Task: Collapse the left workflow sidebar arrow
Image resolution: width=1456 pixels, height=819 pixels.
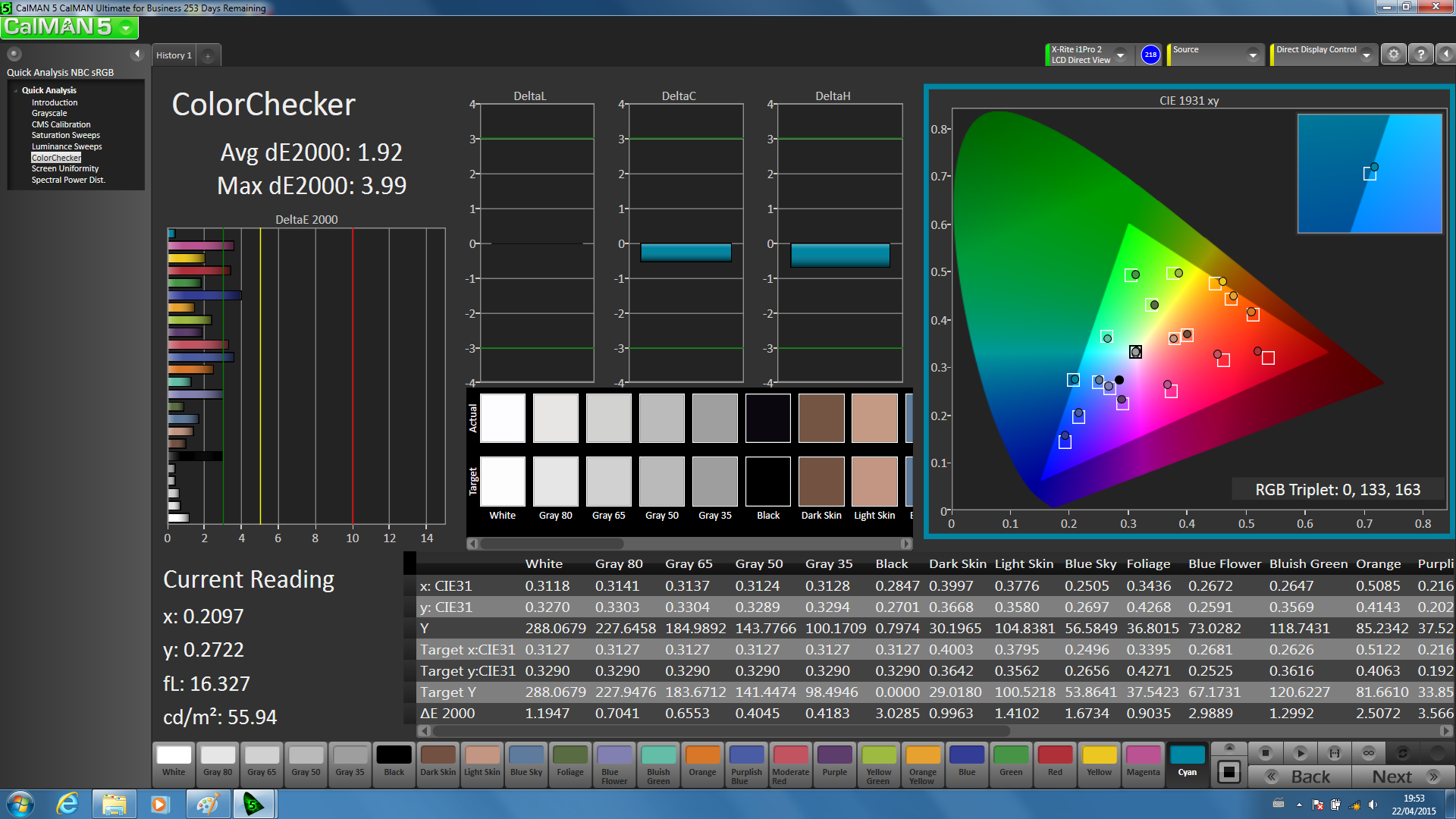Action: (x=137, y=54)
